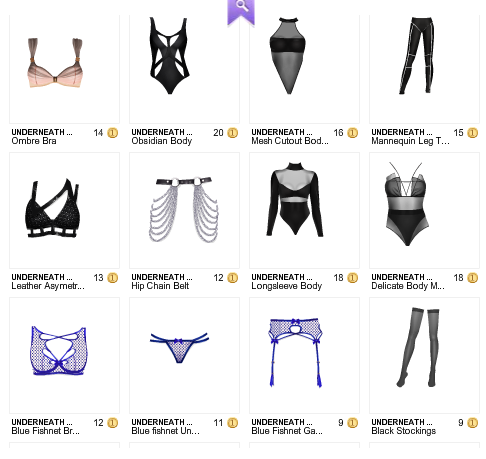Open the Obsidian Body item image
This screenshot has height=459, width=486.
click(185, 69)
